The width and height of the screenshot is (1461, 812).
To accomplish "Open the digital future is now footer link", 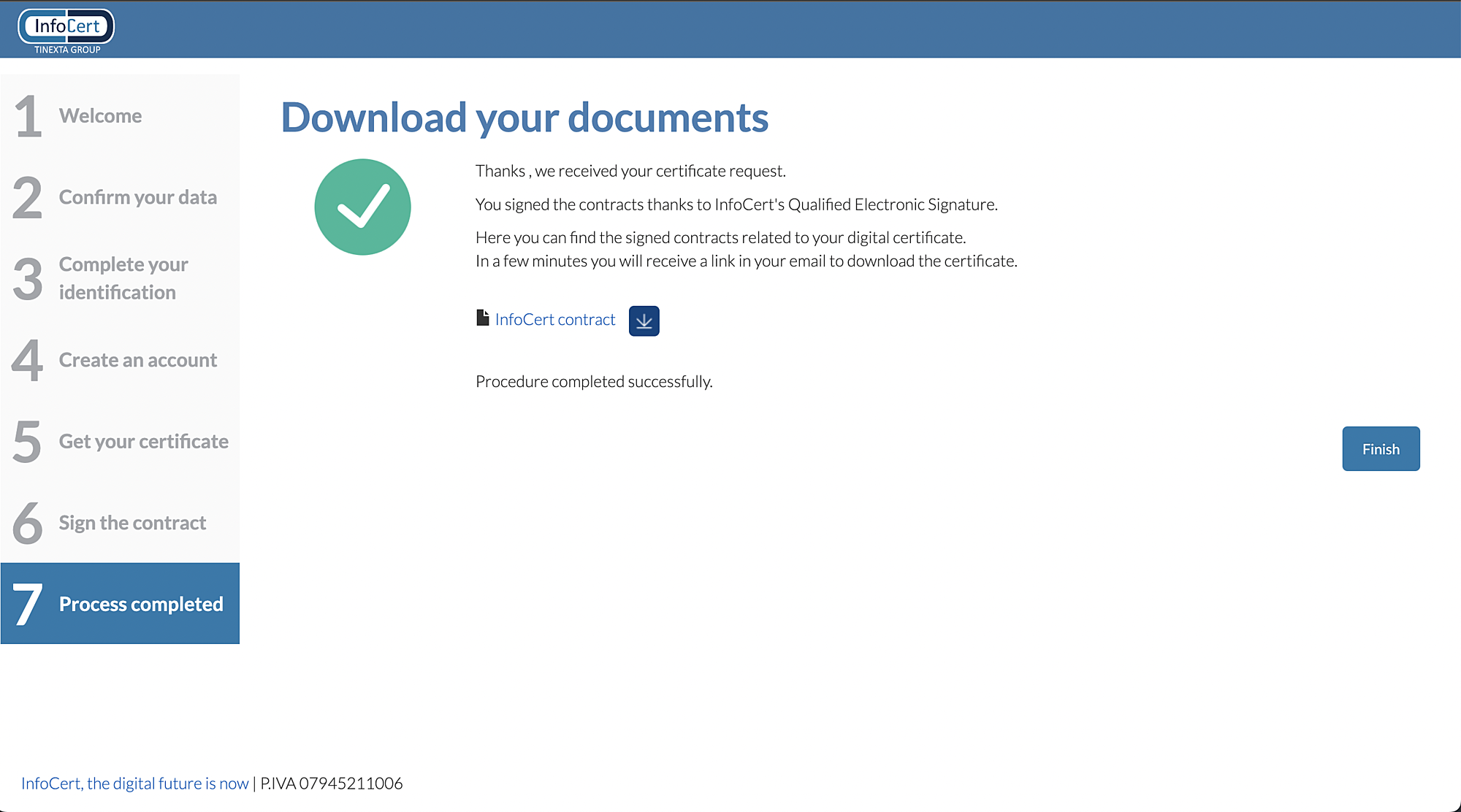I will pos(134,784).
